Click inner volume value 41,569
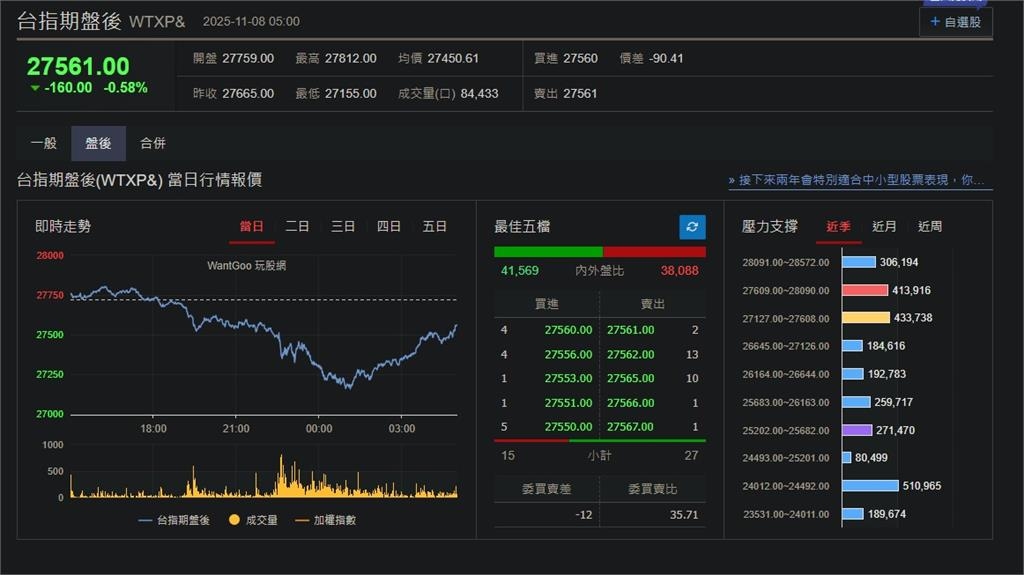This screenshot has height=575, width=1024. (520, 271)
